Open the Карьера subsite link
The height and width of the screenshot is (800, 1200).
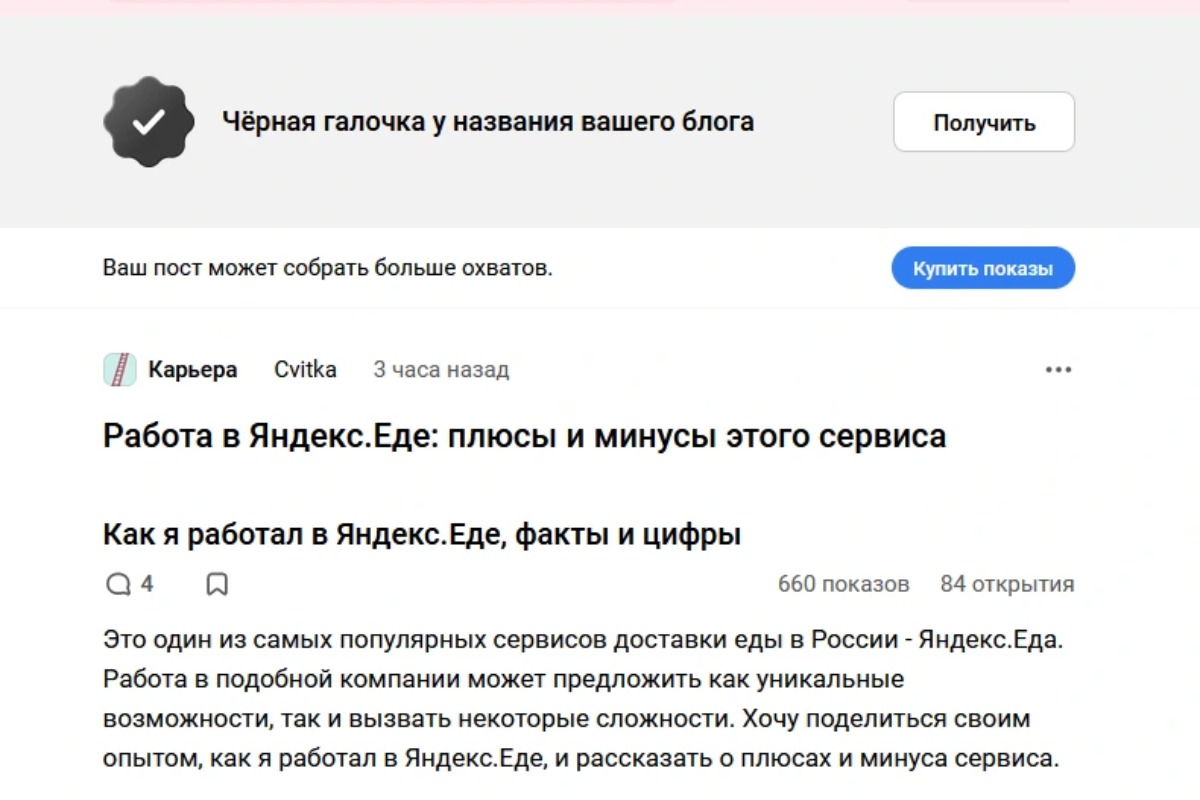[x=193, y=370]
